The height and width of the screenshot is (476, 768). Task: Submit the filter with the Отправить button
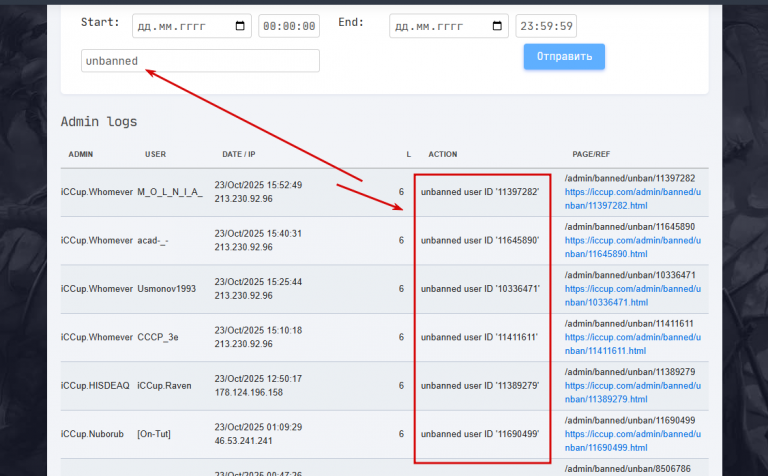(x=564, y=56)
